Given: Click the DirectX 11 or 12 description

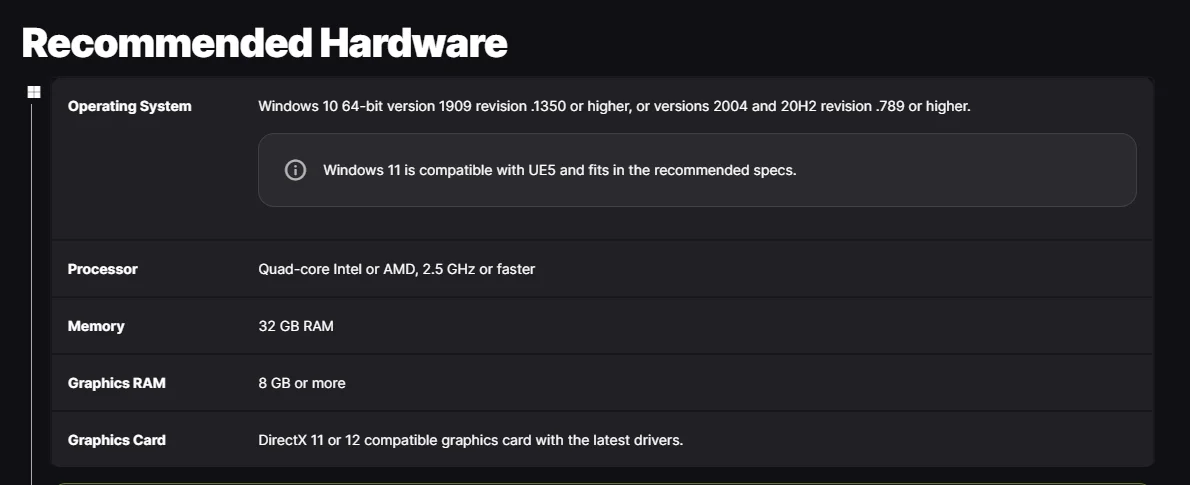Looking at the screenshot, I should 470,440.
